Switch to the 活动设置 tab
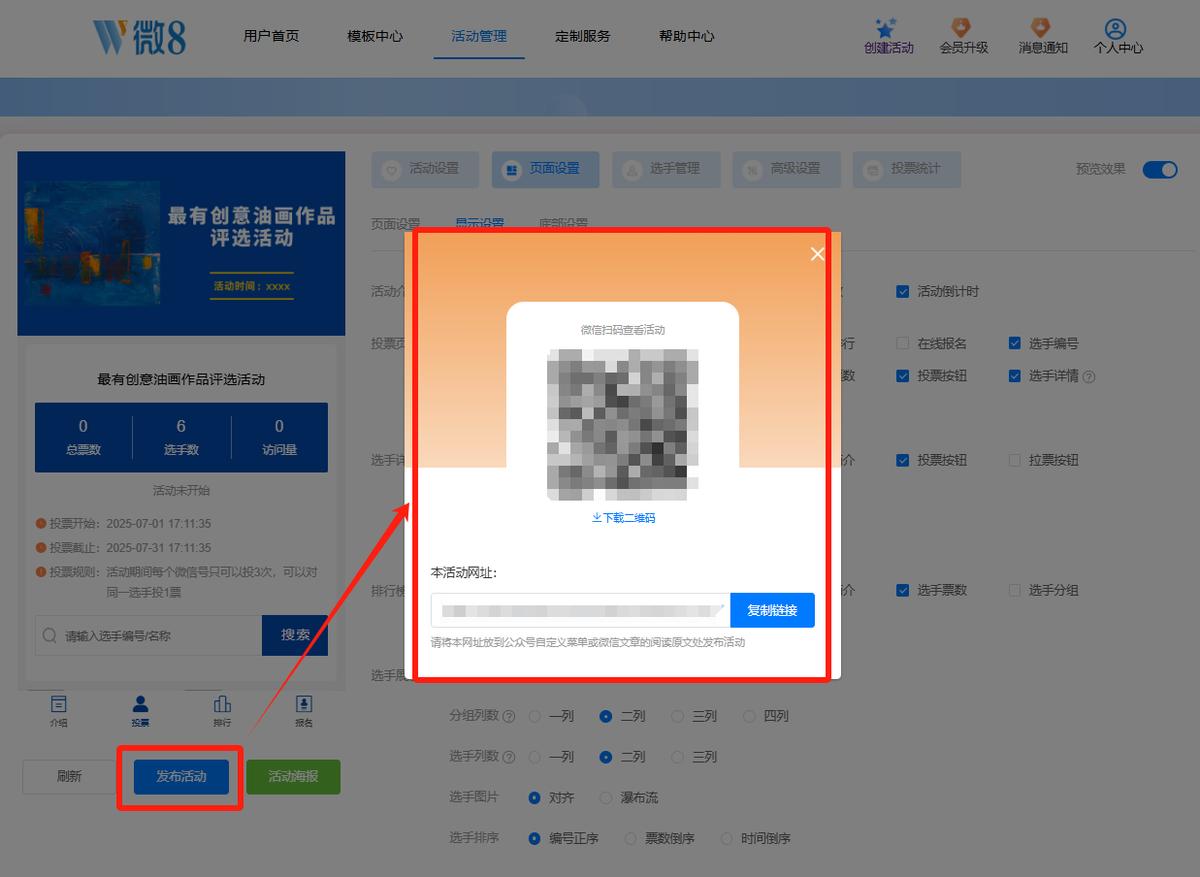The height and width of the screenshot is (877, 1200). [x=425, y=170]
